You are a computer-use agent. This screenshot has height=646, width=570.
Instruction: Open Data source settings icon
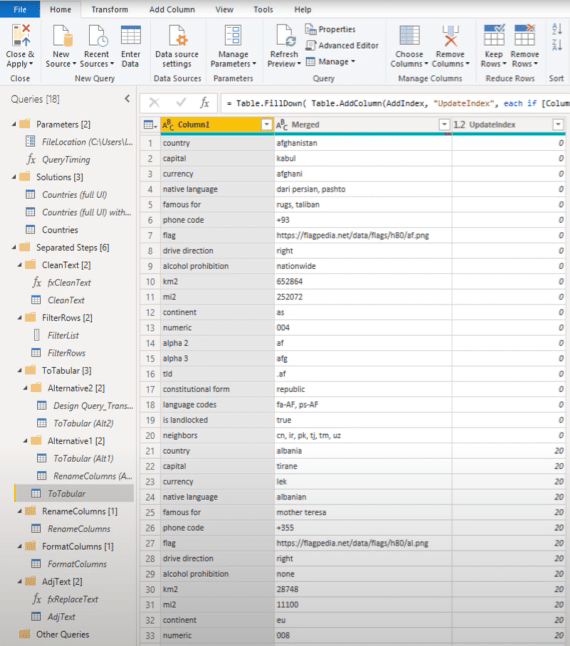pos(178,36)
